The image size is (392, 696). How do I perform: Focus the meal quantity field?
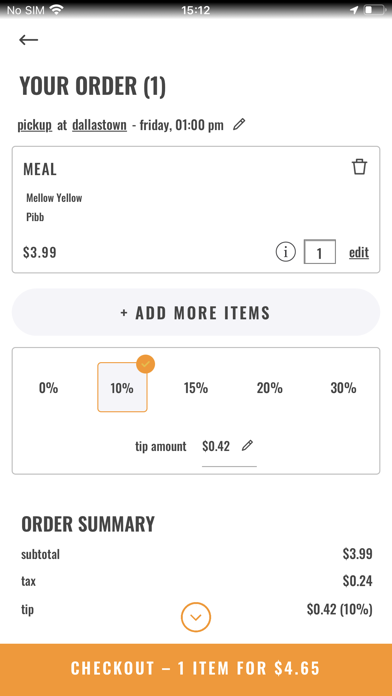[320, 252]
